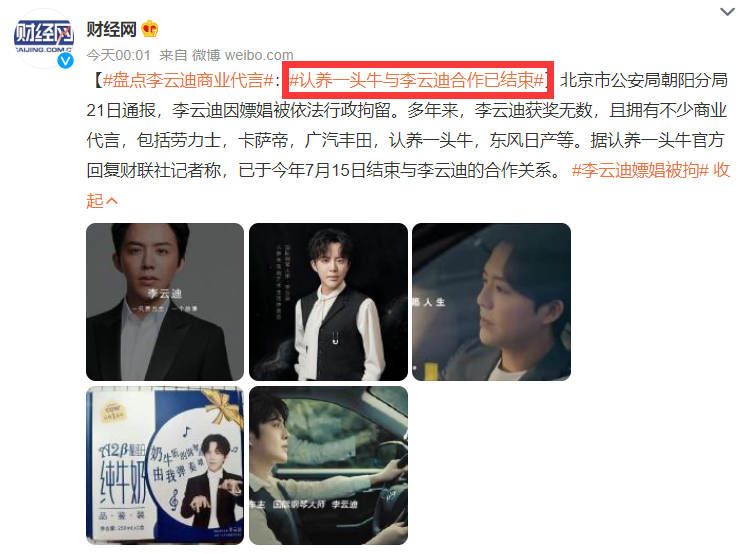This screenshot has height=554, width=745.
Task: Open hashtag #盘点李云迪商业代言#
Action: 188,80
